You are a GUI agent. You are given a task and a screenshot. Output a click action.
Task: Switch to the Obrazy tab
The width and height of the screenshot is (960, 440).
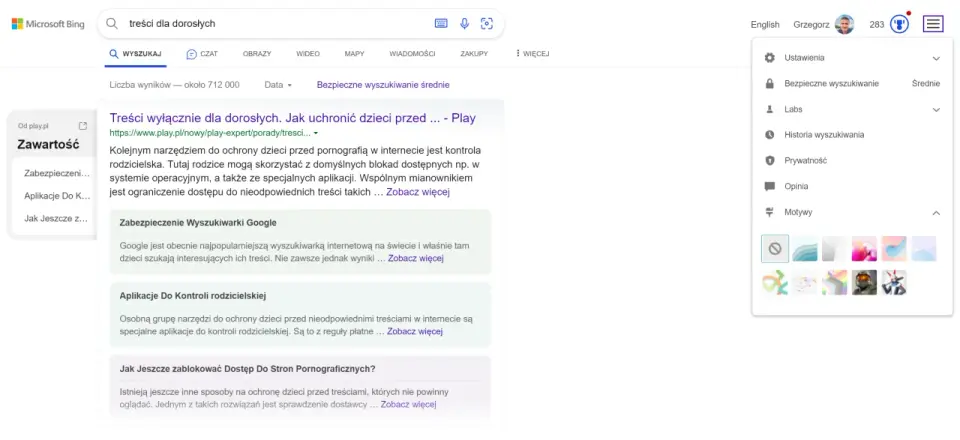257,54
